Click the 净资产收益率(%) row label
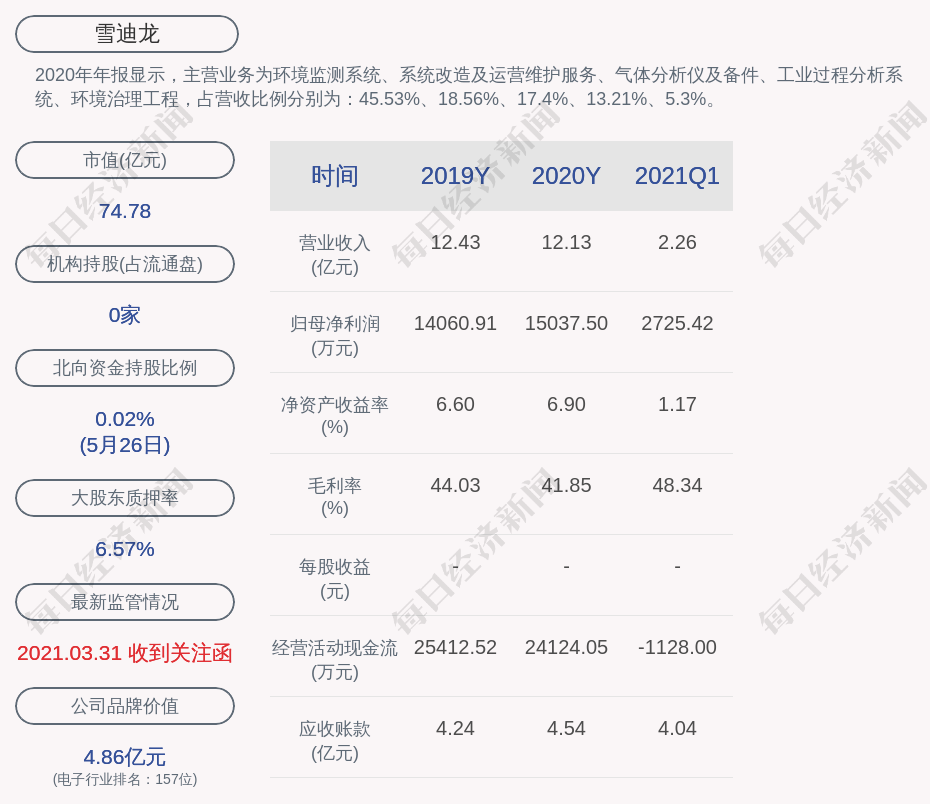This screenshot has height=804, width=930. pyautogui.click(x=335, y=416)
